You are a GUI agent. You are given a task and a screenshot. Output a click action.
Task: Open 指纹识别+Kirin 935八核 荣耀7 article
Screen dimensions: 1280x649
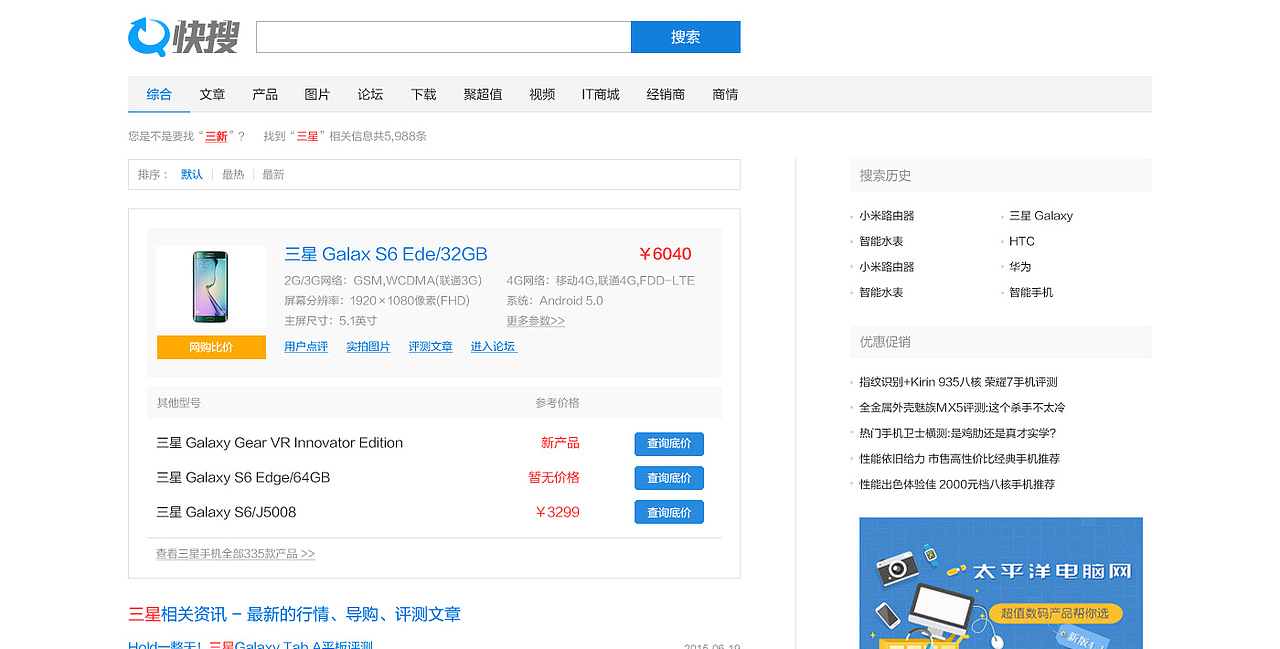958,382
